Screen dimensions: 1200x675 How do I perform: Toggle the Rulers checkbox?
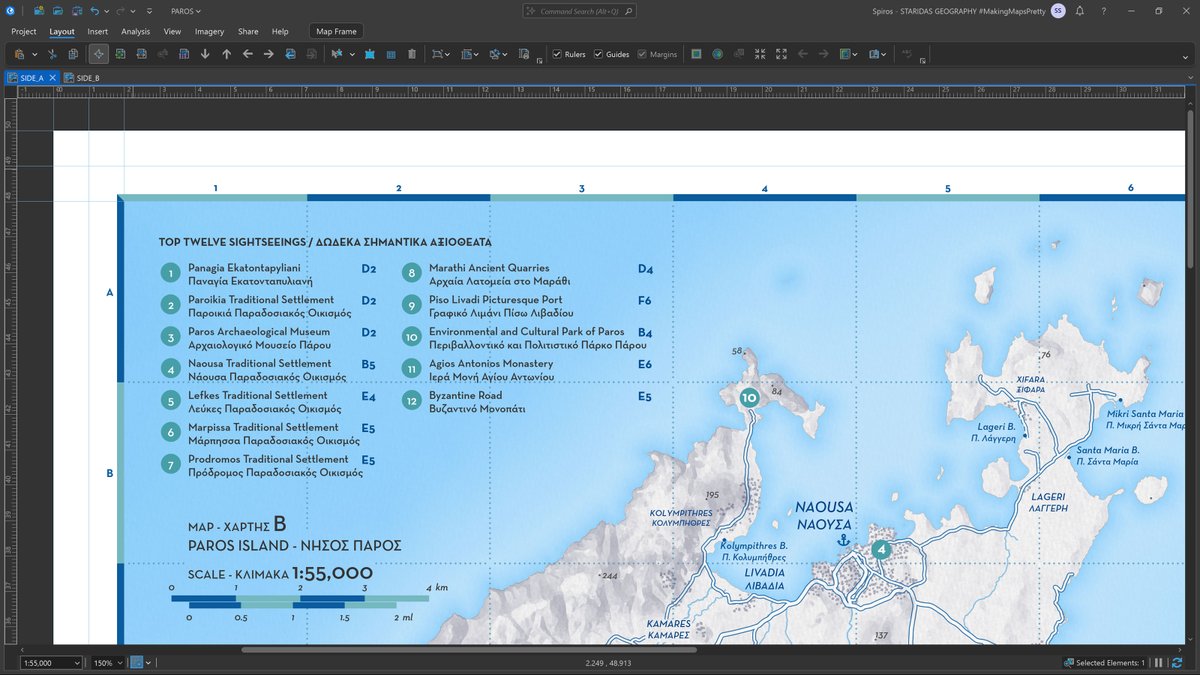tap(558, 54)
